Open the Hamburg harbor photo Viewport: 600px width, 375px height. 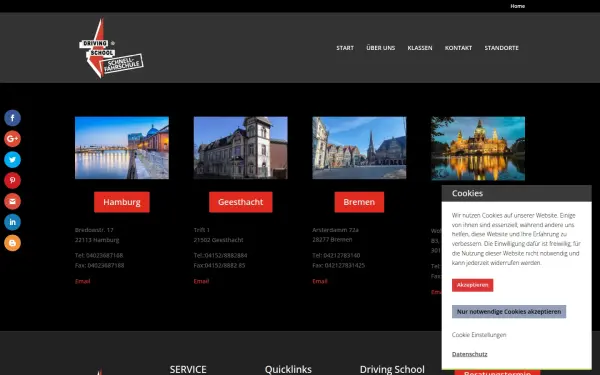pyautogui.click(x=122, y=148)
